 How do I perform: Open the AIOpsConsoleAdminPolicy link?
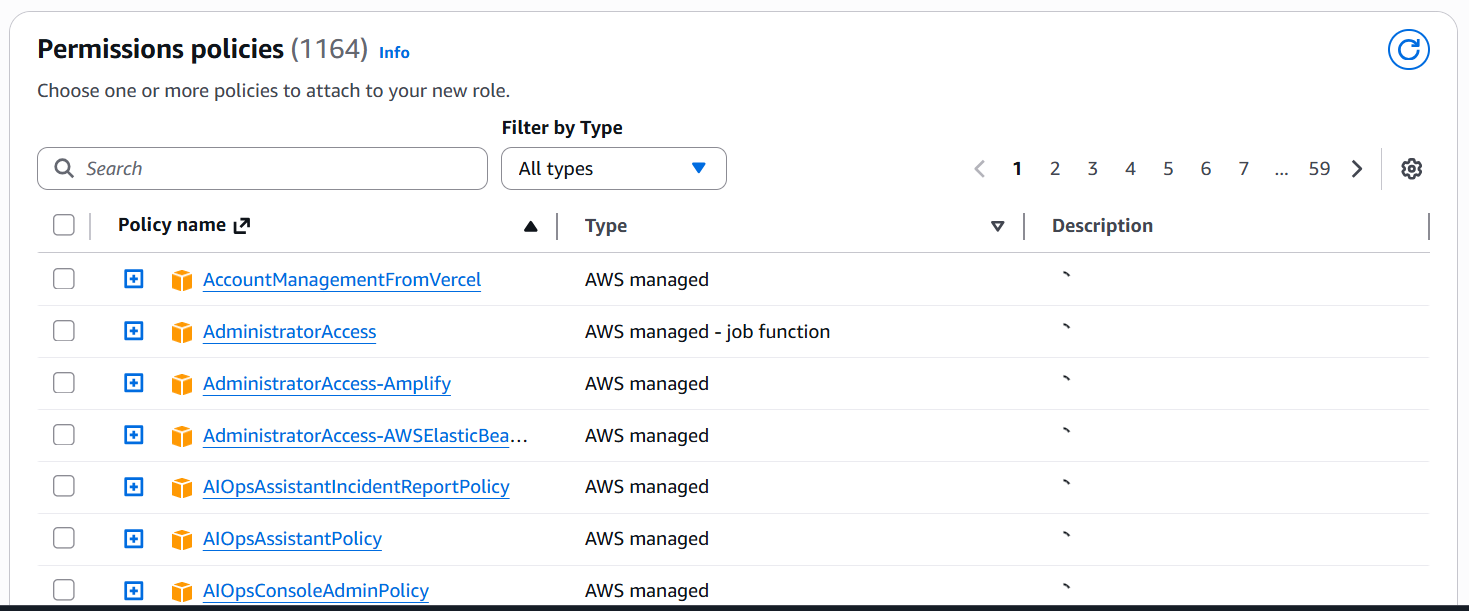coord(316,591)
